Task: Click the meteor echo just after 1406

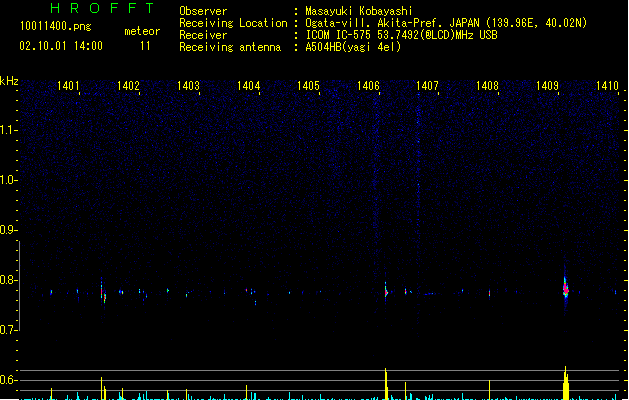Action: click(386, 291)
